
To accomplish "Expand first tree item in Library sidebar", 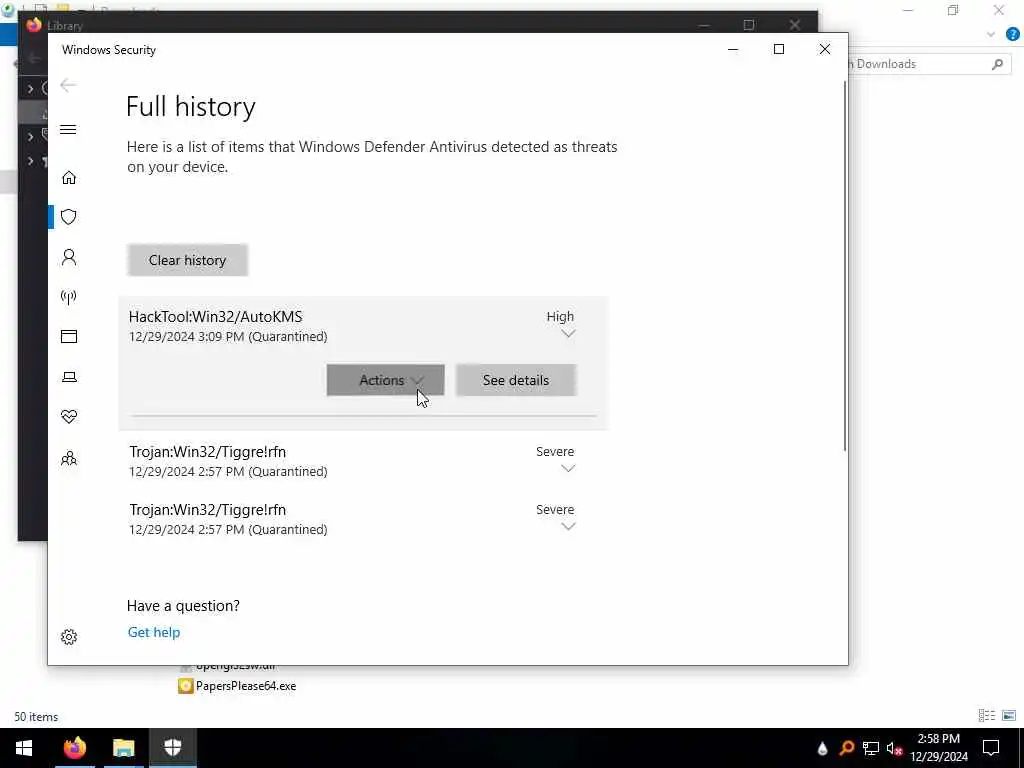I will coord(30,88).
